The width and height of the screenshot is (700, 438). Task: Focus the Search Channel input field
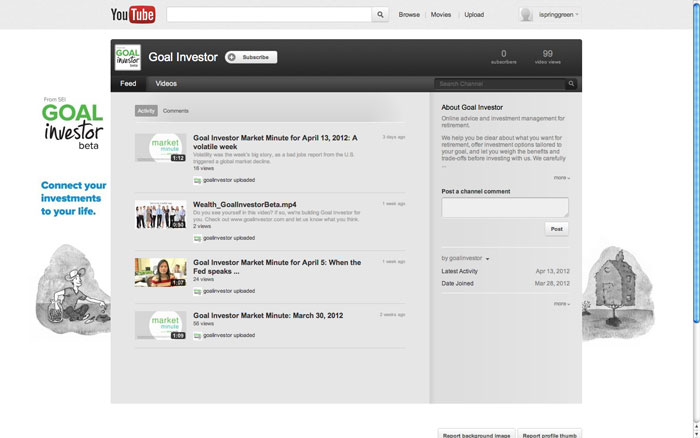point(500,83)
